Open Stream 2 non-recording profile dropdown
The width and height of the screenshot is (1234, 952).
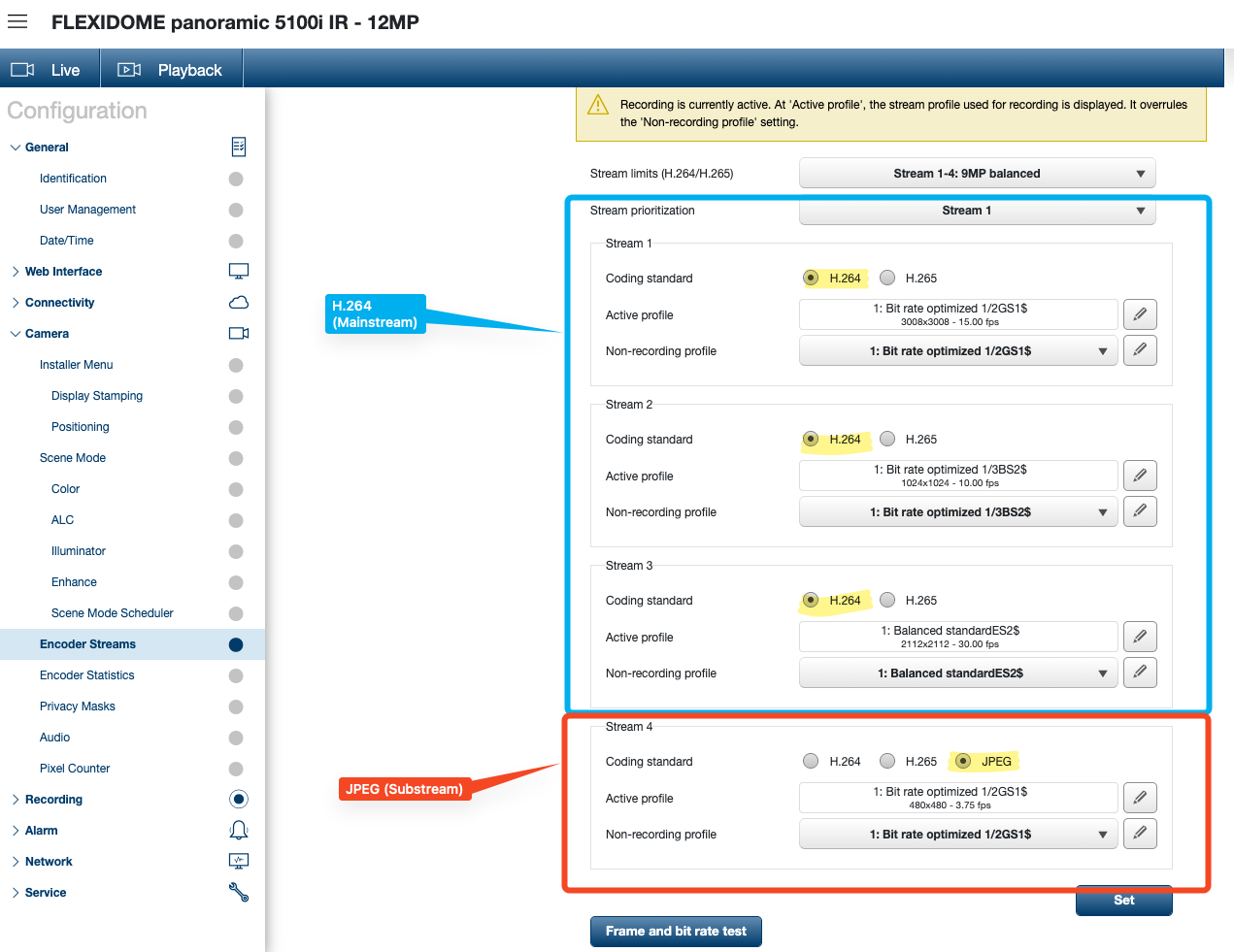pos(957,512)
